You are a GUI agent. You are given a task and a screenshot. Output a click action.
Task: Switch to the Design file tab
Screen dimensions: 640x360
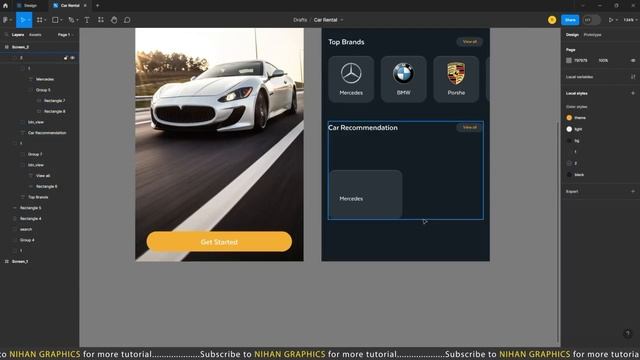coord(29,6)
